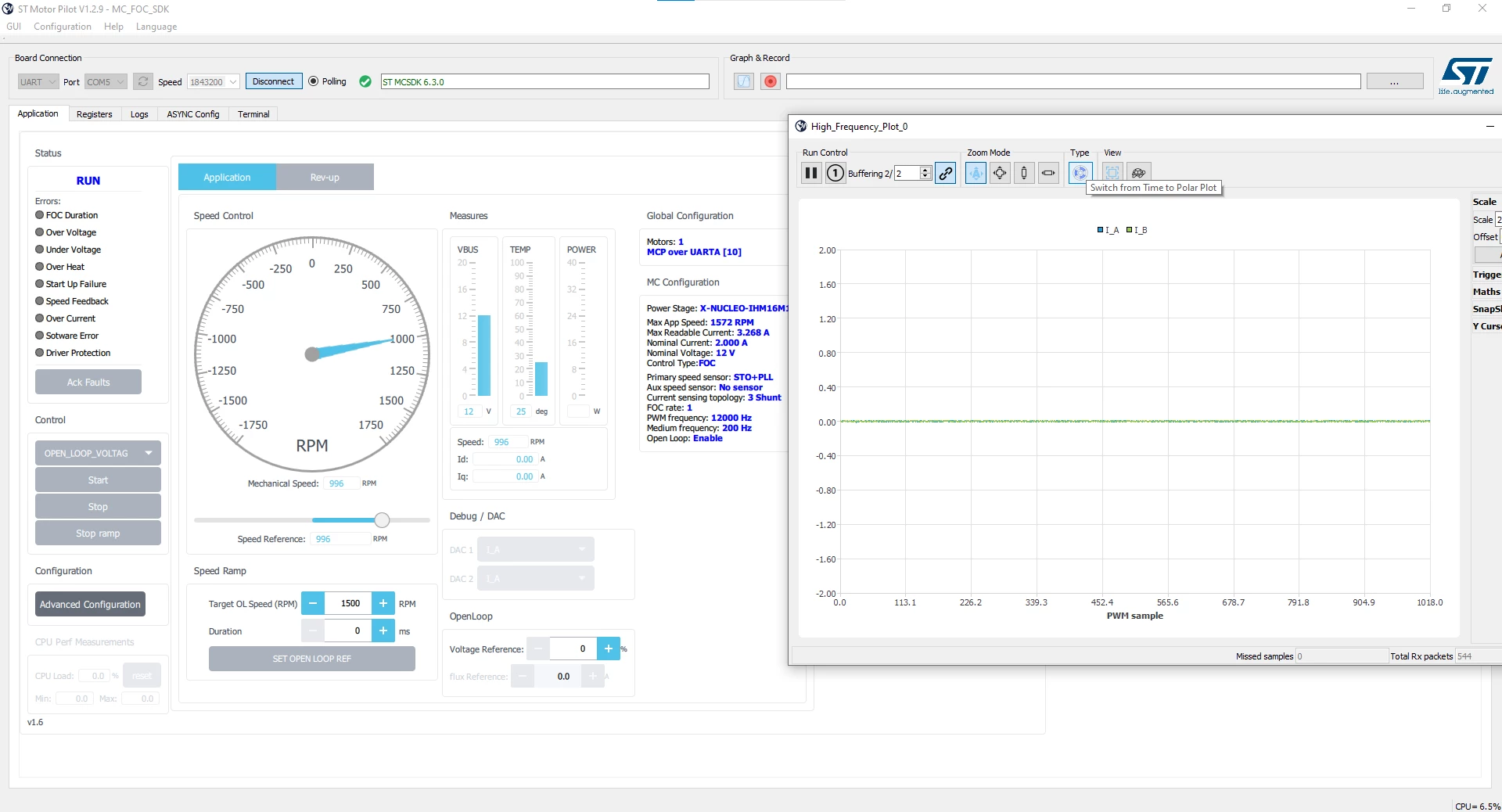Expand the OPEN_LOOP_VOLTAG control mode dropdown
Image resolution: width=1502 pixels, height=812 pixels.
click(98, 453)
